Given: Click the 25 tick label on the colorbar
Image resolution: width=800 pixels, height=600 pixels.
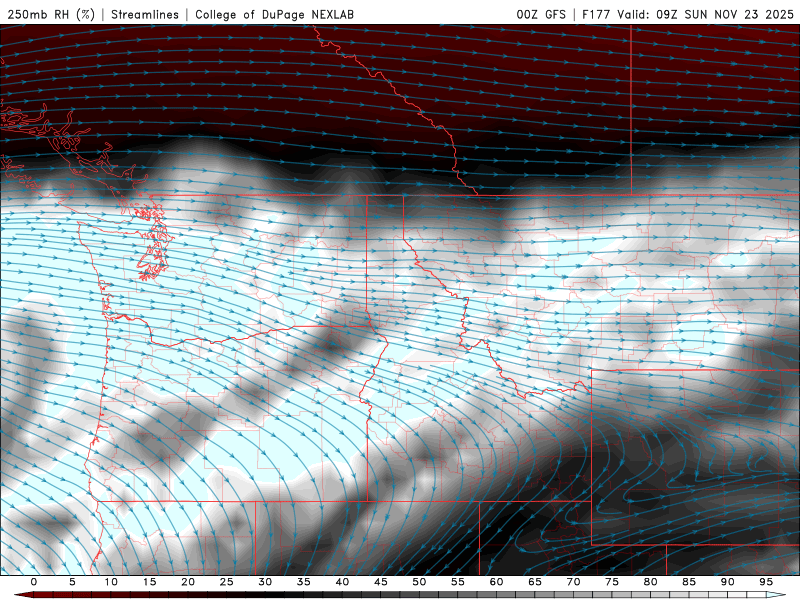Looking at the screenshot, I should 227,582.
